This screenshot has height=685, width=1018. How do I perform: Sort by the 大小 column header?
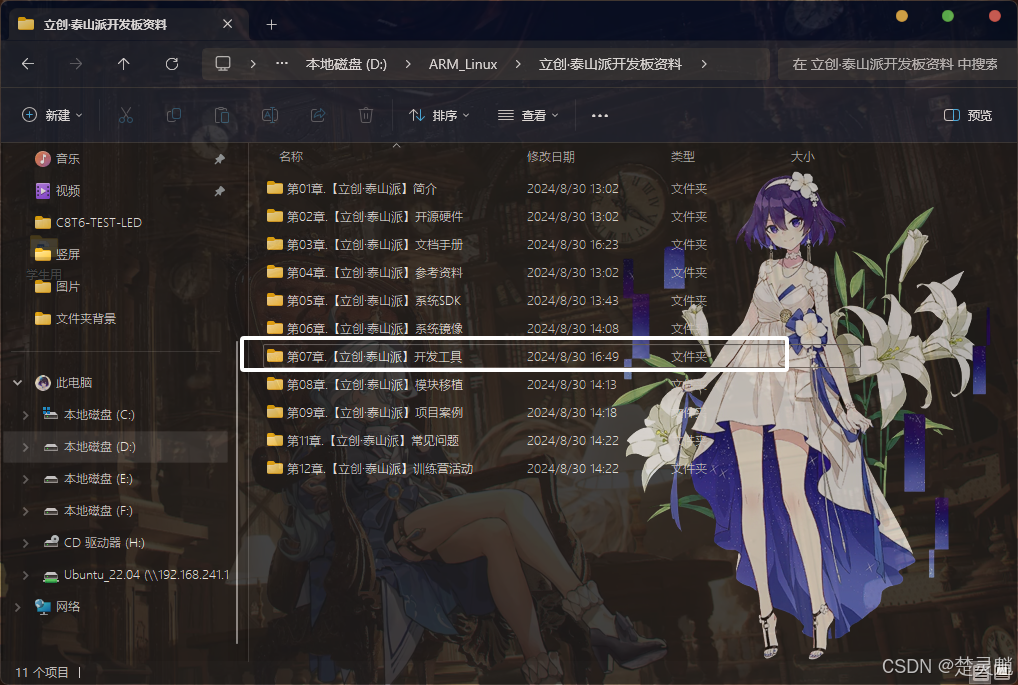pyautogui.click(x=802, y=156)
